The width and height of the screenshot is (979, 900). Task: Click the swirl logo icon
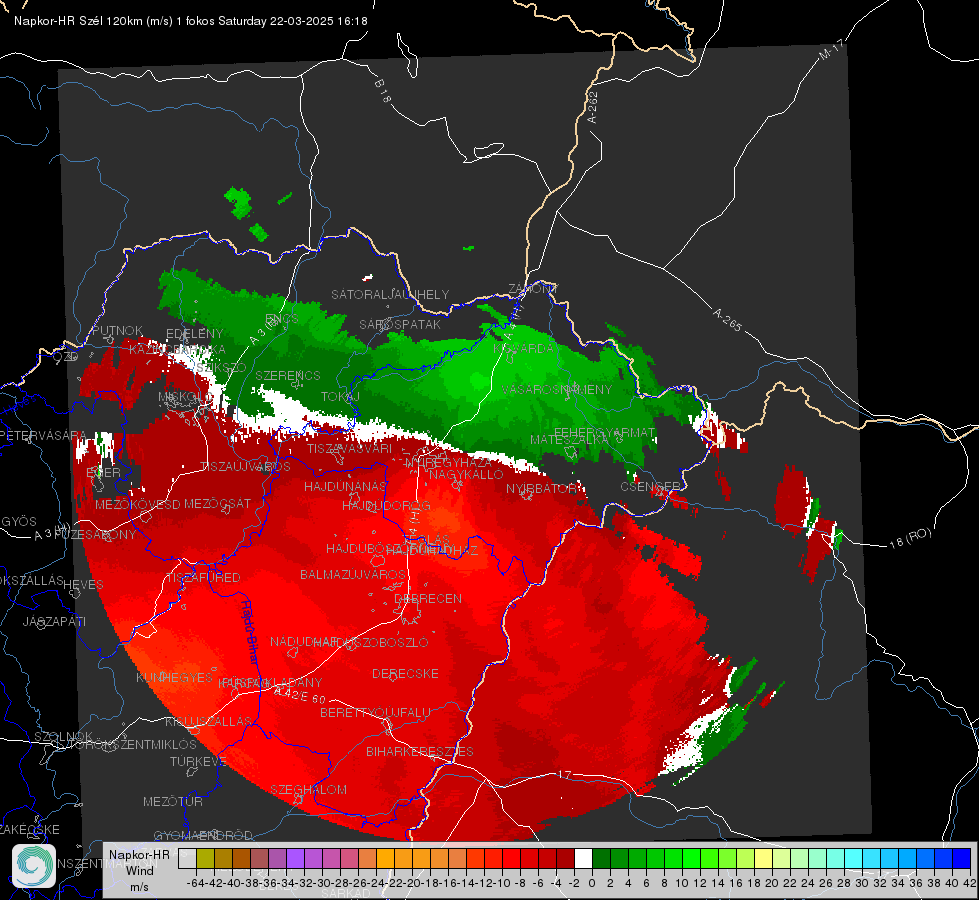[x=34, y=866]
